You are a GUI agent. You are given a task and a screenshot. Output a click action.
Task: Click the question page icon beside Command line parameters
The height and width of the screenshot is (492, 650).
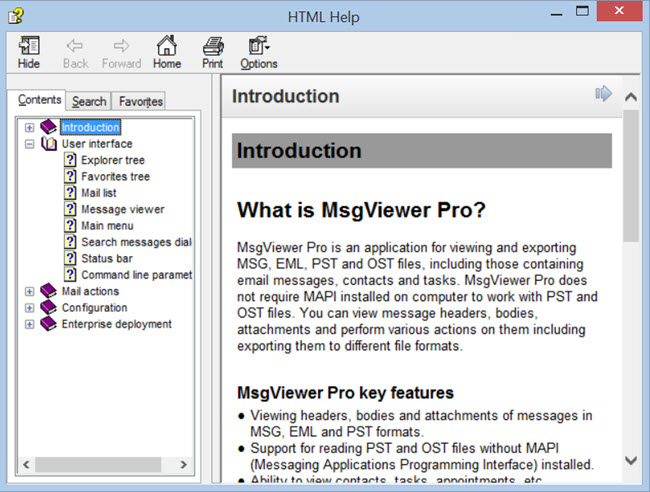70,274
